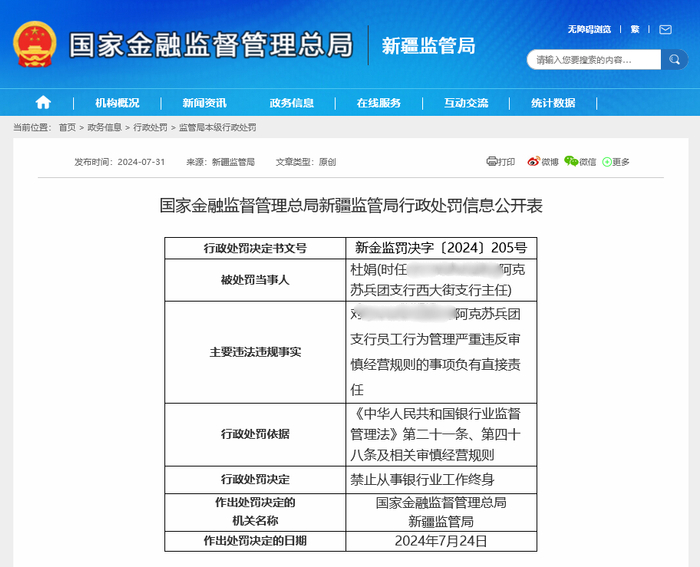The image size is (700, 567).
Task: Expand more sharing options 更多
Action: (616, 162)
